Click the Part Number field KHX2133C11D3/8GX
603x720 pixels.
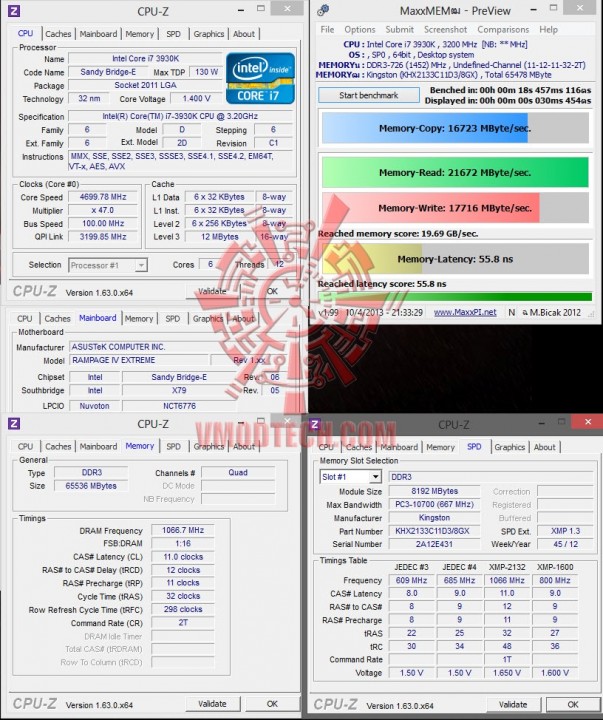pos(434,531)
